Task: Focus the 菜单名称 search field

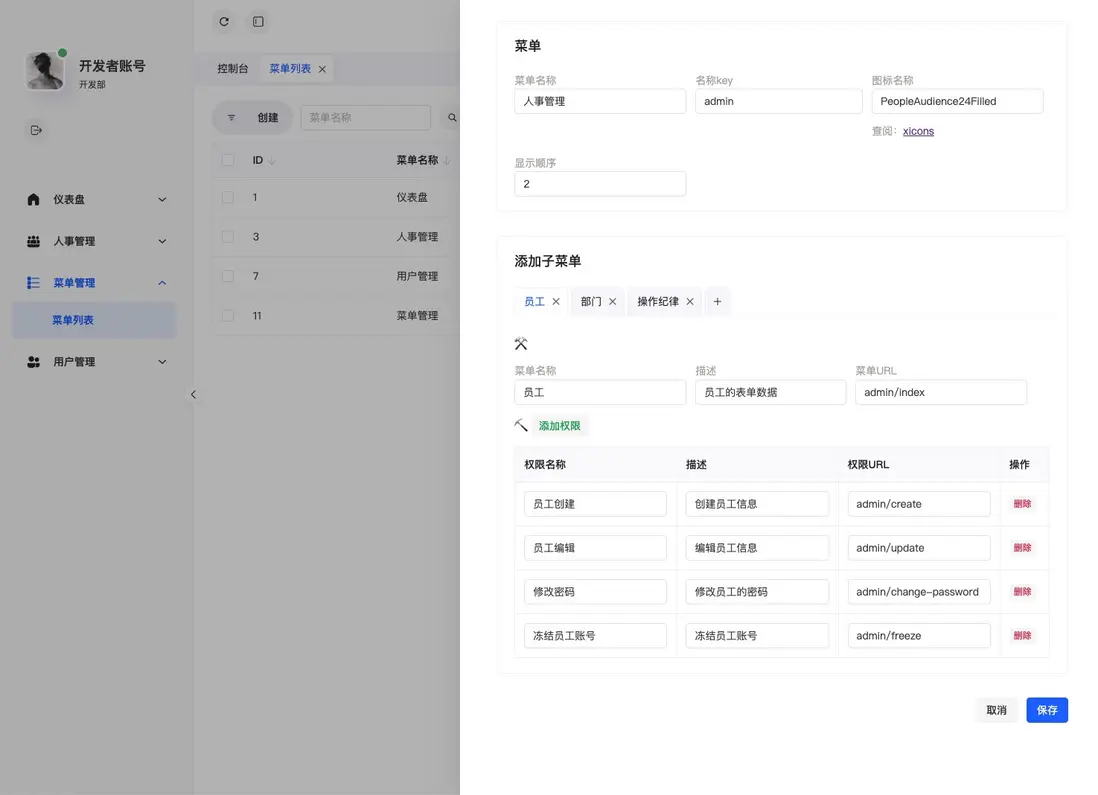Action: 366,118
